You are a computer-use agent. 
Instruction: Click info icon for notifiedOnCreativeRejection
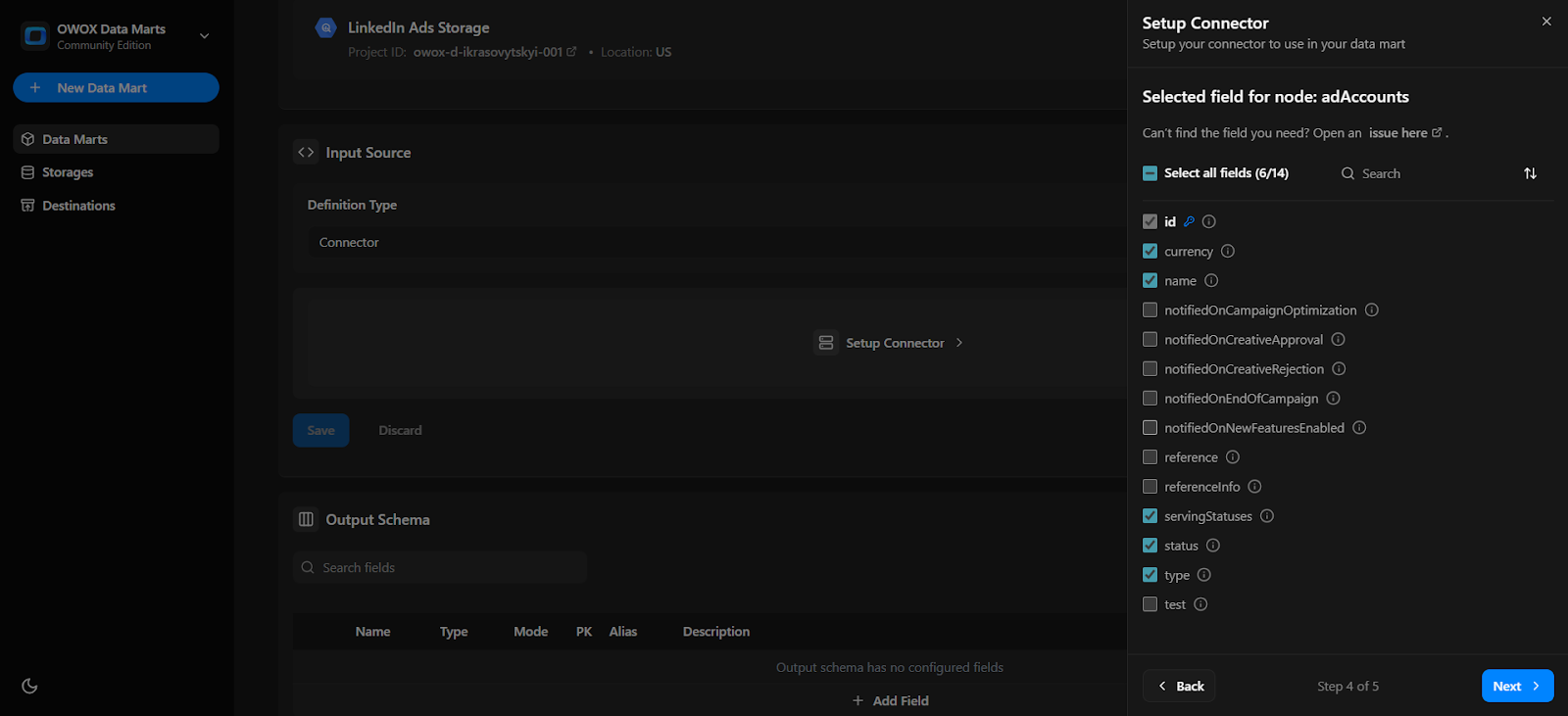[x=1339, y=369]
